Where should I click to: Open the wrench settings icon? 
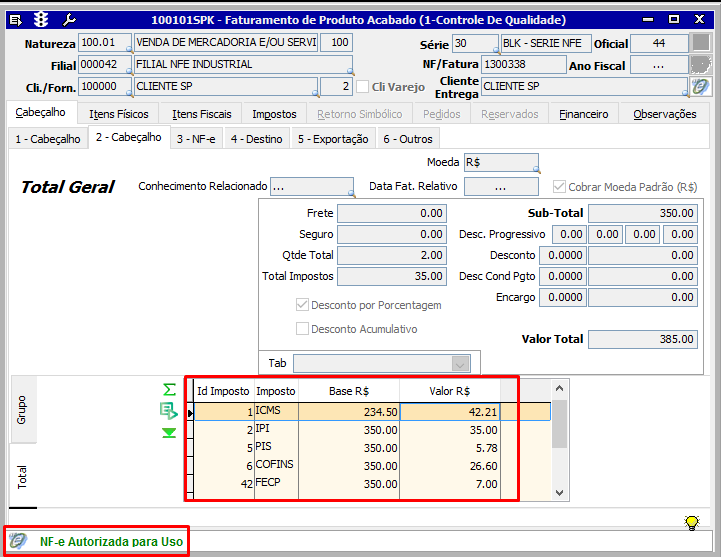(x=69, y=19)
